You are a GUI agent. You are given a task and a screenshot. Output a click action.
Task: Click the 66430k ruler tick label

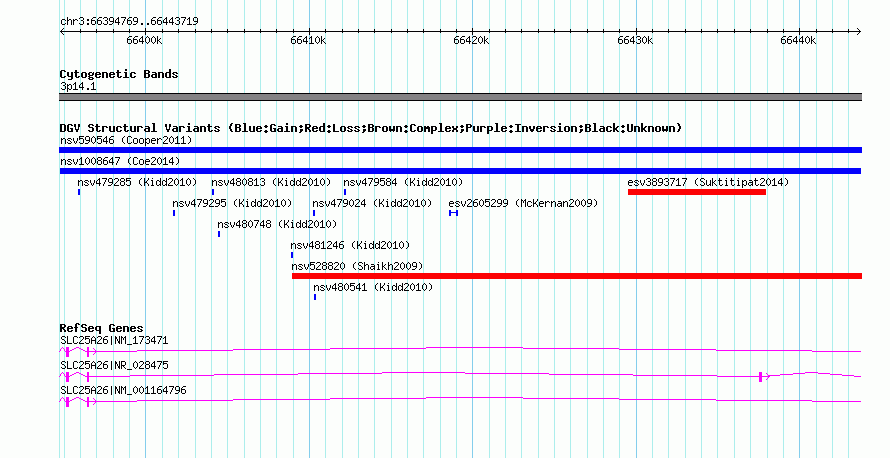[x=635, y=40]
